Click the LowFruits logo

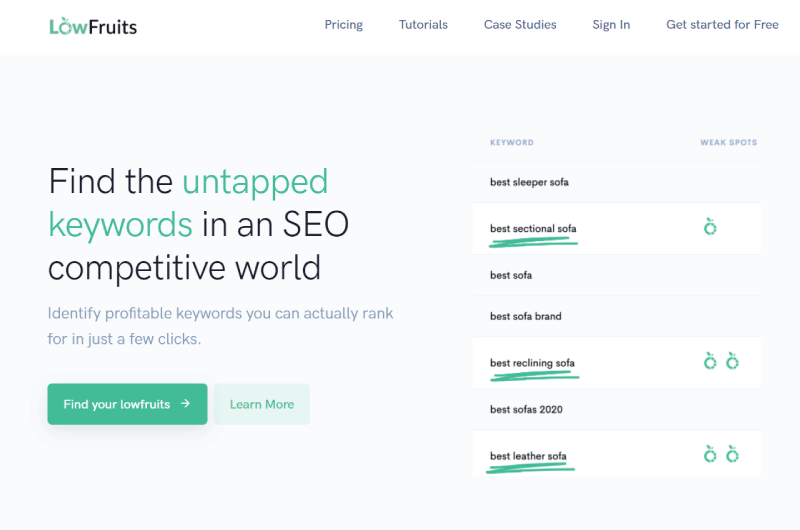93,26
